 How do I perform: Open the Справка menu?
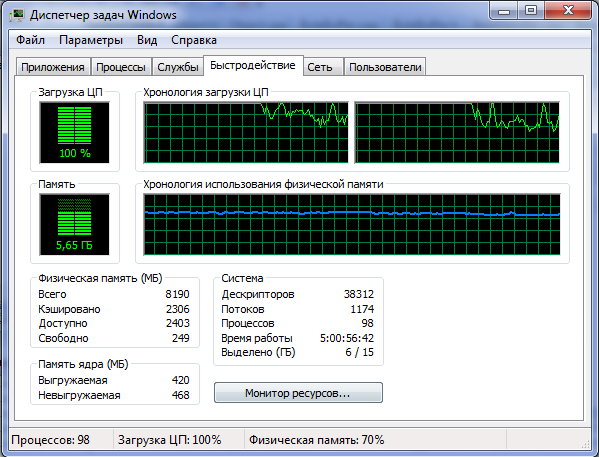click(x=194, y=40)
